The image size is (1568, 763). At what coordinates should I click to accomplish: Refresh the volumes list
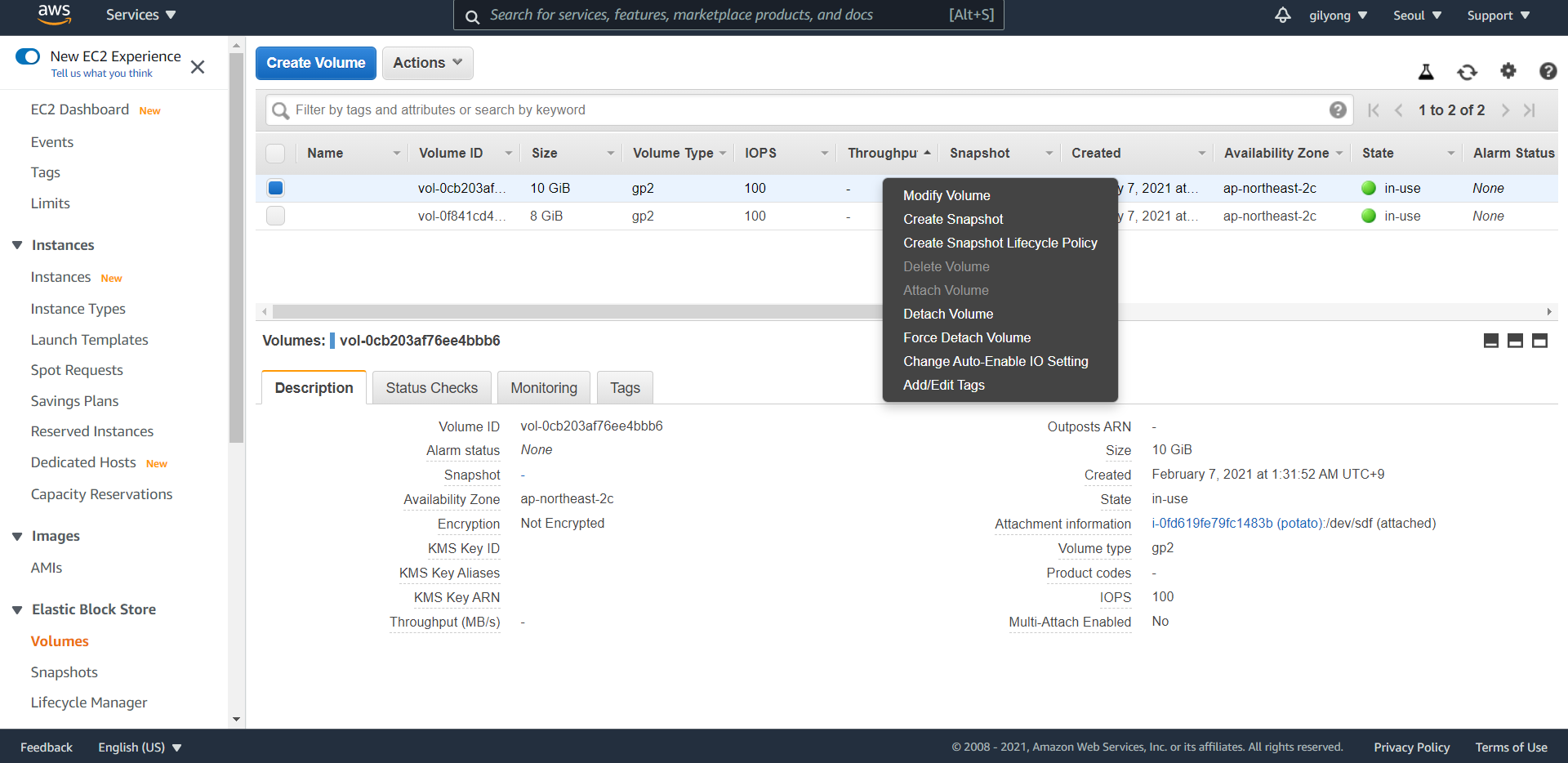(x=1468, y=72)
